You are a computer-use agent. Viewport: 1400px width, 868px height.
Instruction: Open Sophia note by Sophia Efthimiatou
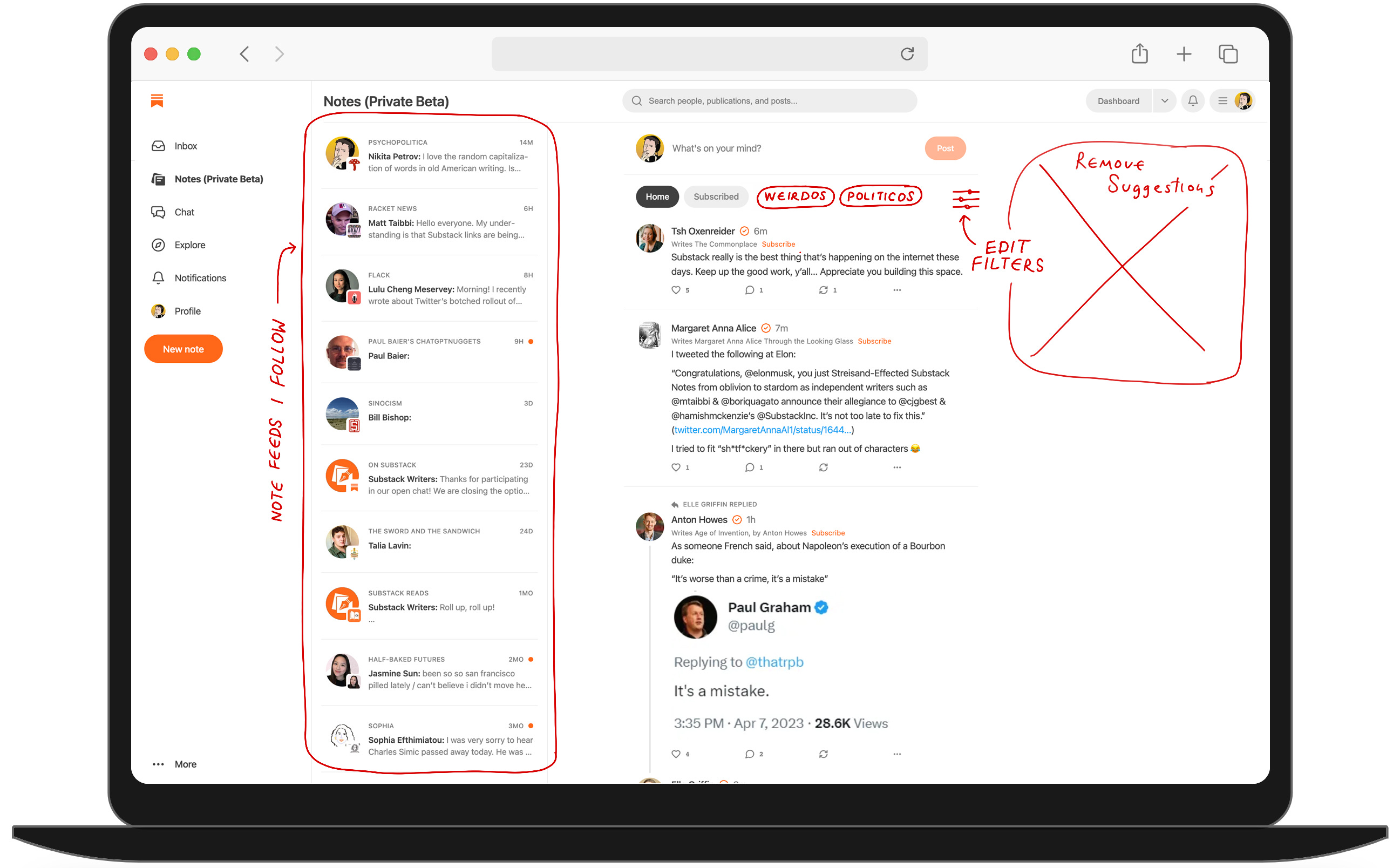pos(430,738)
